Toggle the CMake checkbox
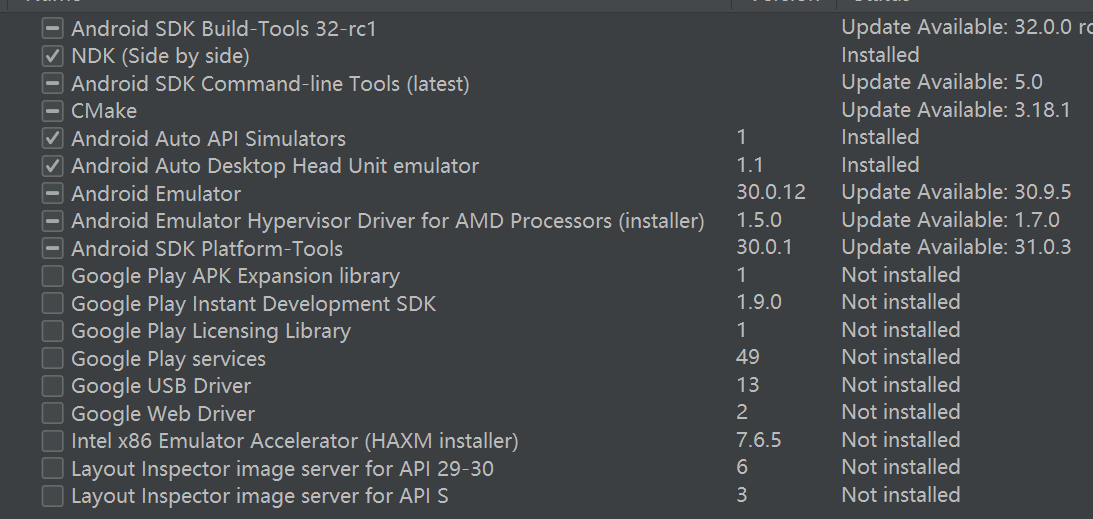Image resolution: width=1093 pixels, height=519 pixels. point(52,111)
